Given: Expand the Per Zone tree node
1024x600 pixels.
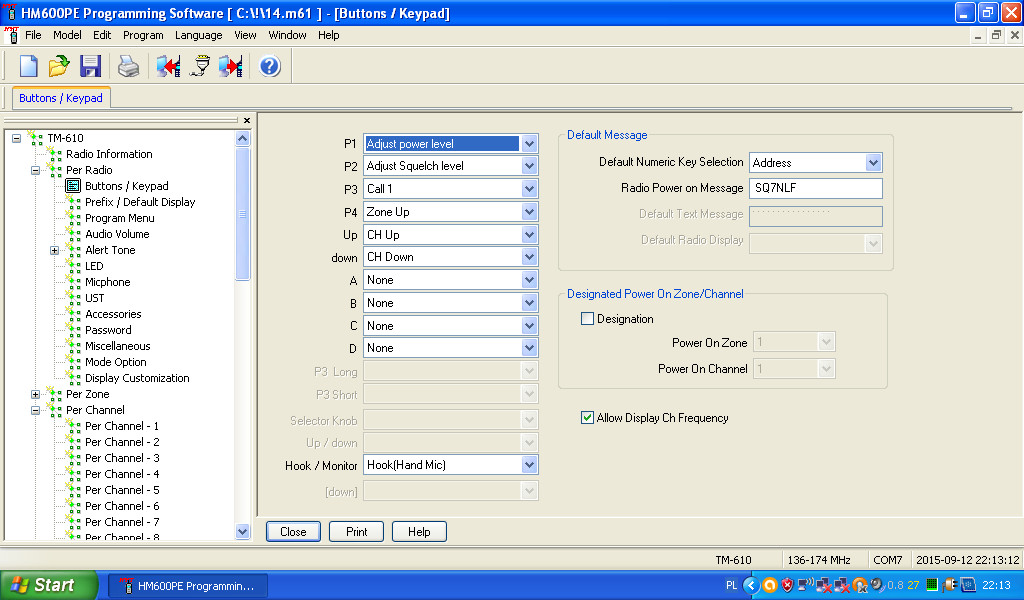Looking at the screenshot, I should 35,394.
